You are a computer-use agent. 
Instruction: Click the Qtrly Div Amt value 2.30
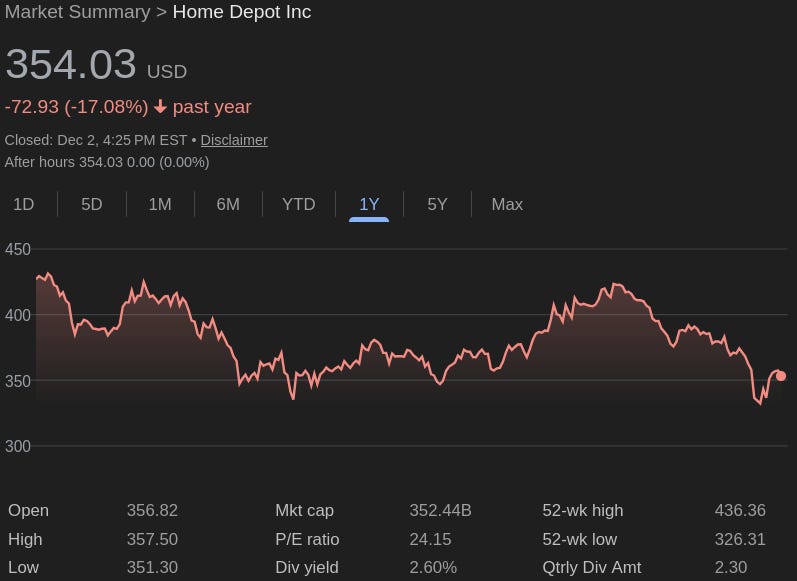point(731,567)
